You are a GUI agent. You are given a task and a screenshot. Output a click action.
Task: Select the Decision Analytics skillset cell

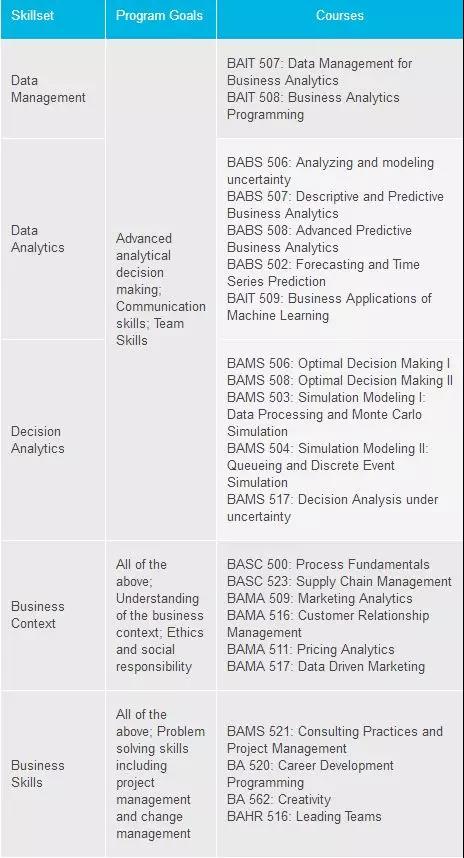coord(53,439)
